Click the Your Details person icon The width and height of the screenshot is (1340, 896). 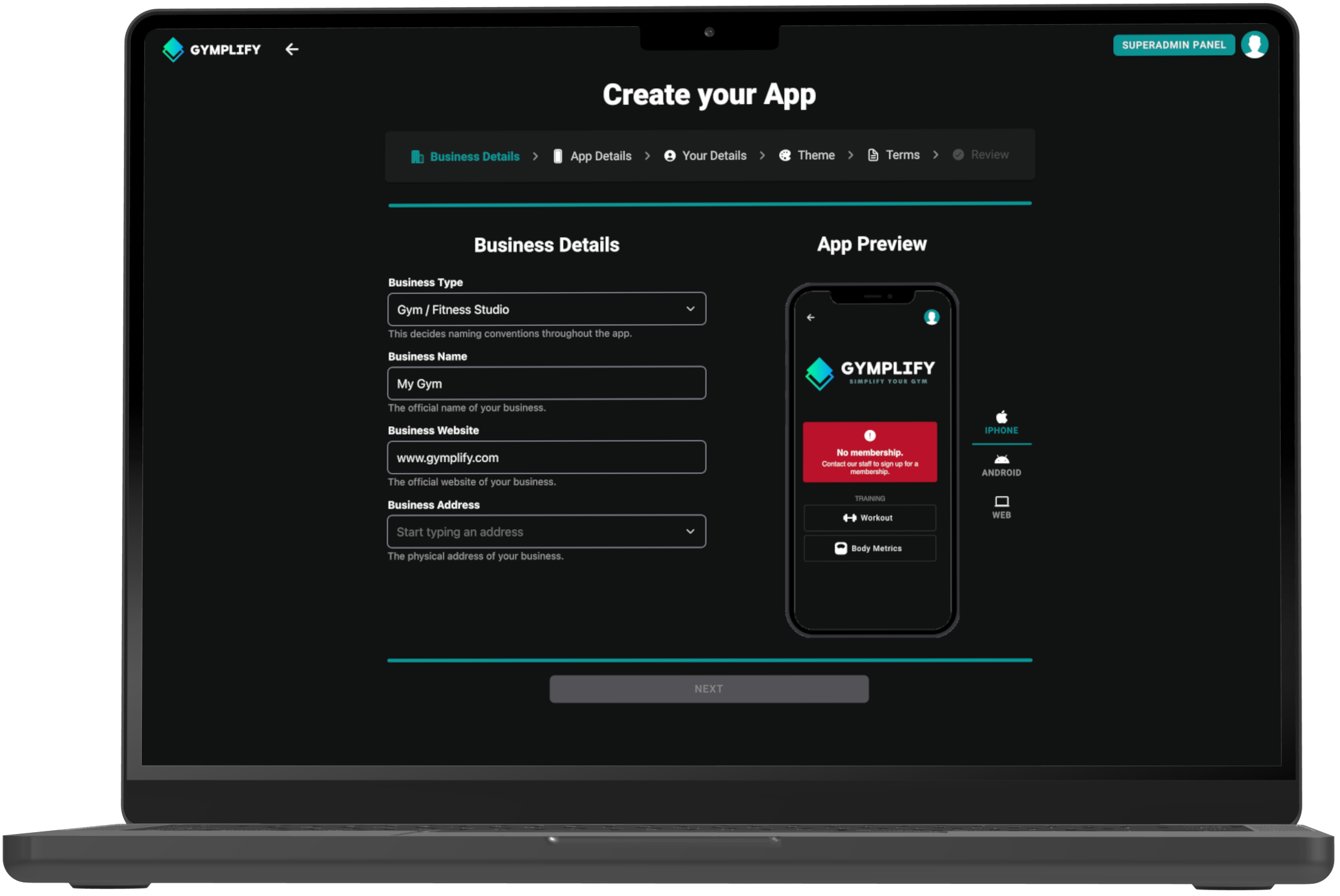(x=668, y=155)
